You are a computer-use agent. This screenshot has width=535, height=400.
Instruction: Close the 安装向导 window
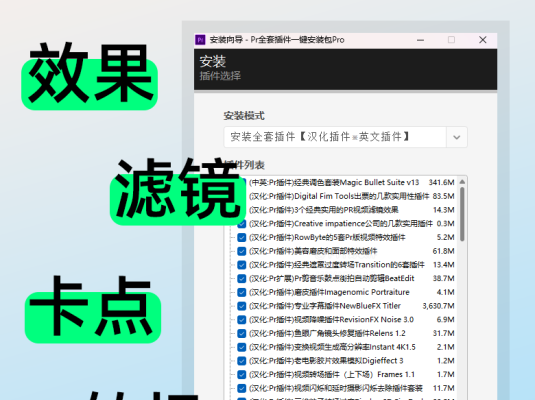482,40
